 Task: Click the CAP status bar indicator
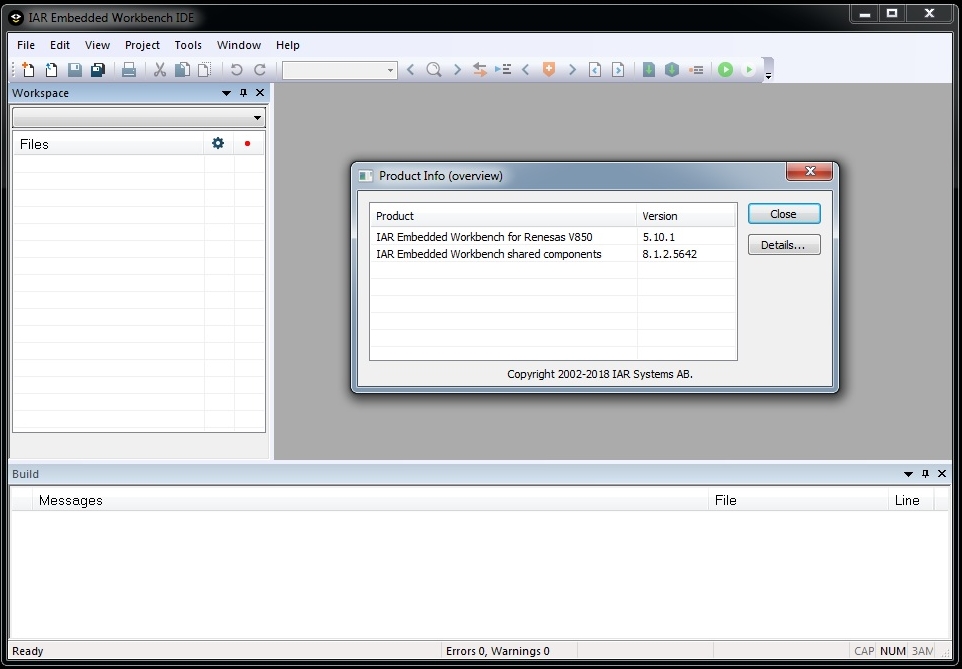864,651
